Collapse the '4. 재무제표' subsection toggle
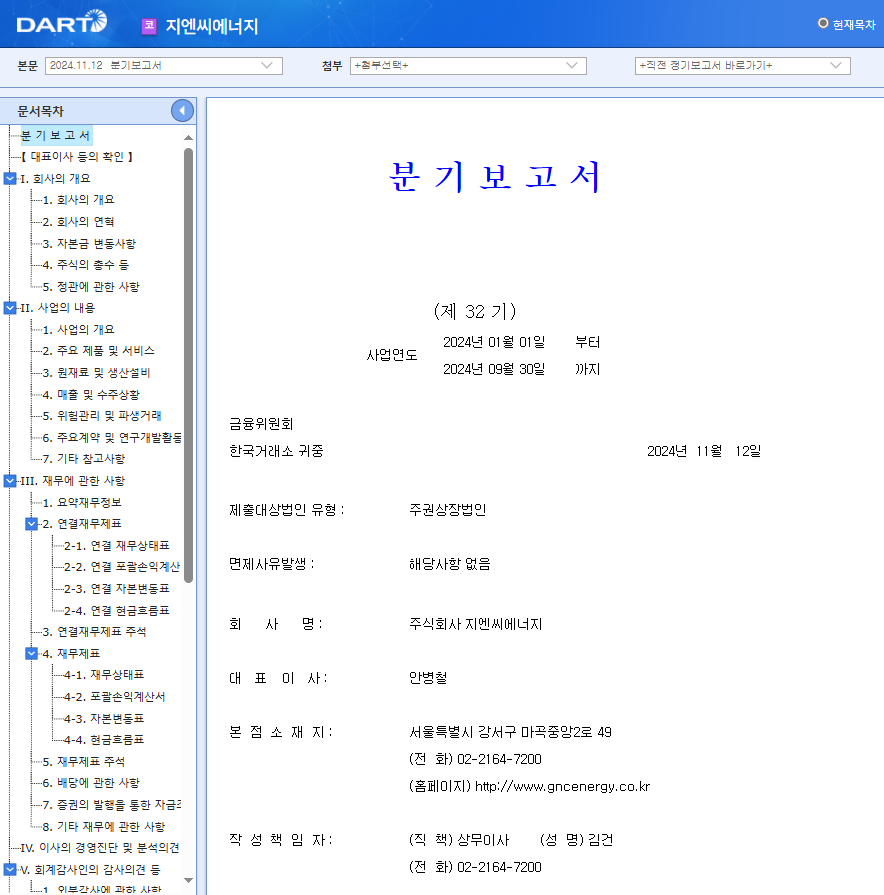 30,652
